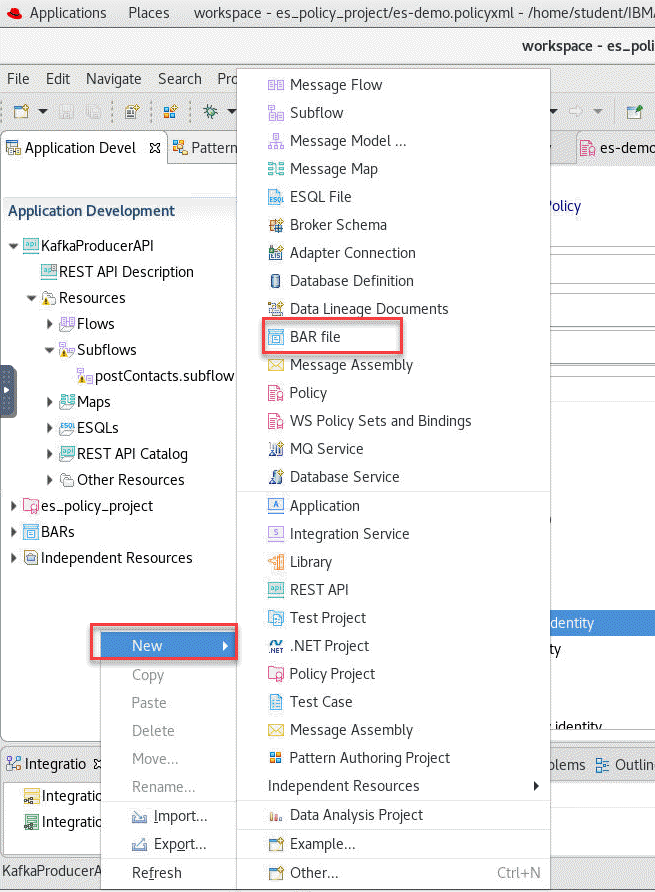Open the Navigate menu
Viewport: 655px width, 892px height.
click(x=113, y=79)
